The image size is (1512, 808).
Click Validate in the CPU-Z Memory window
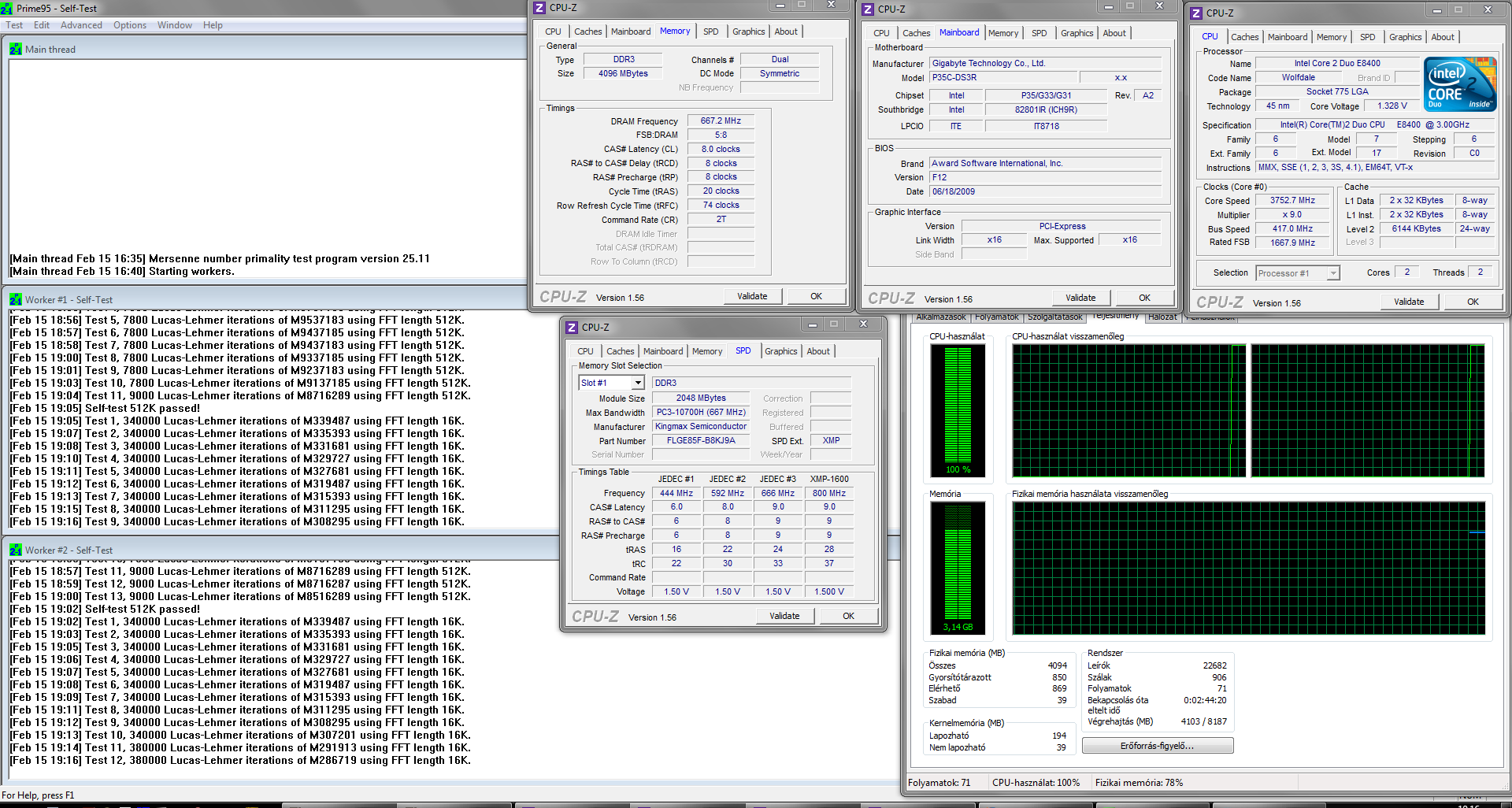coord(752,296)
